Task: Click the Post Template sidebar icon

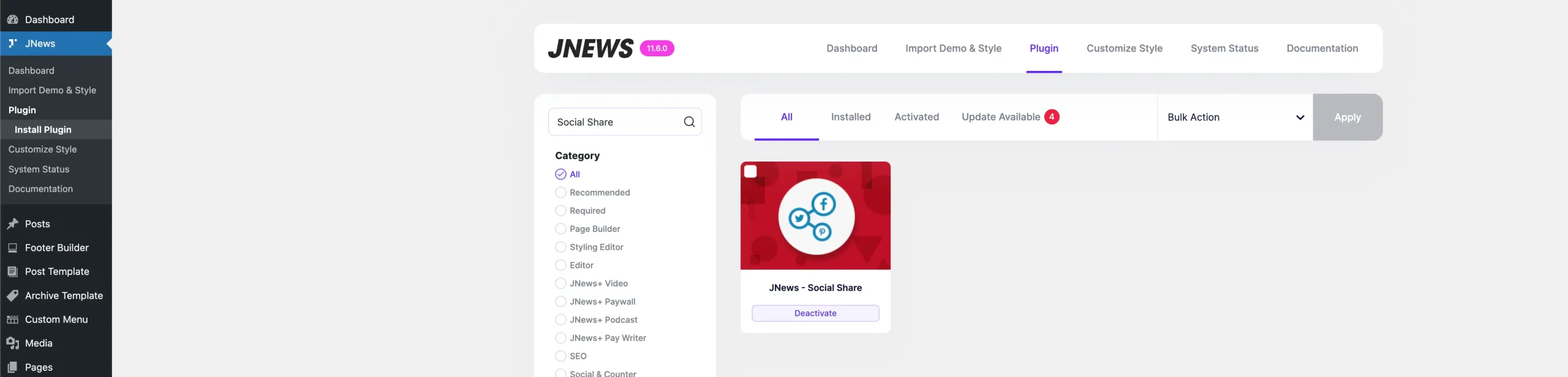Action: pyautogui.click(x=12, y=272)
